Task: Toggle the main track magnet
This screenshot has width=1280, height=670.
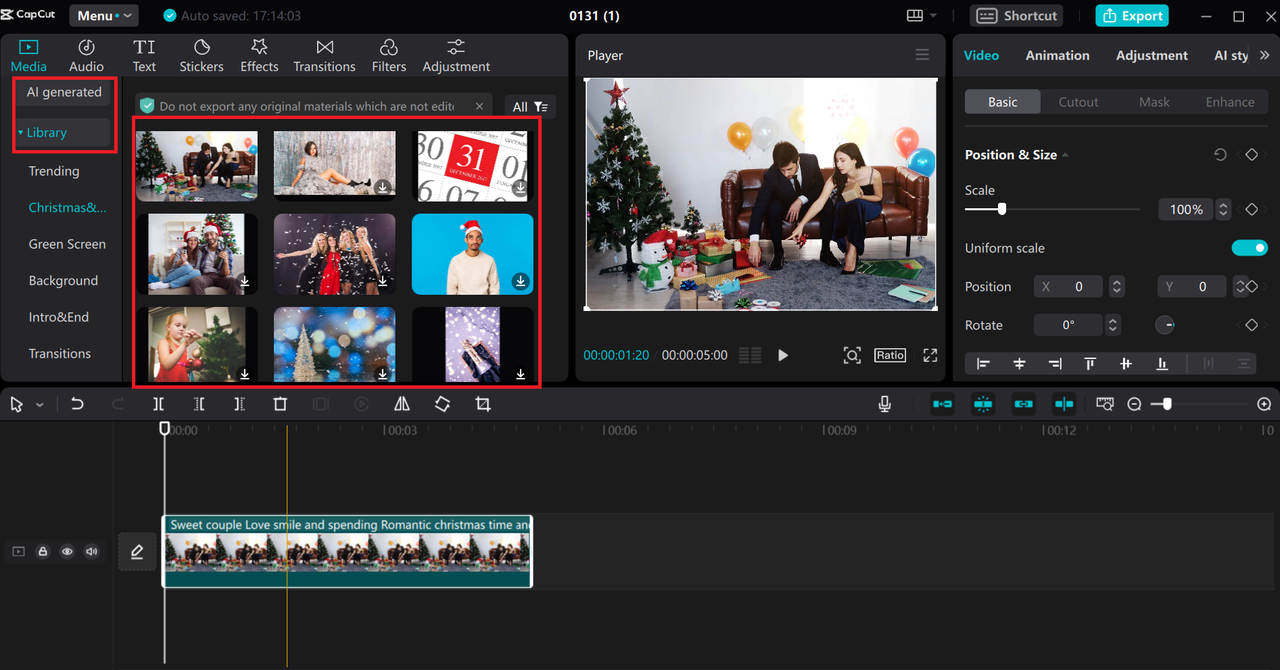Action: point(942,404)
